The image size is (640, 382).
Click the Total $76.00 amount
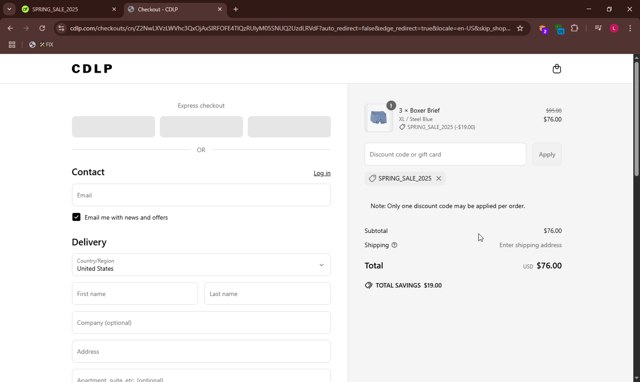pos(549,265)
